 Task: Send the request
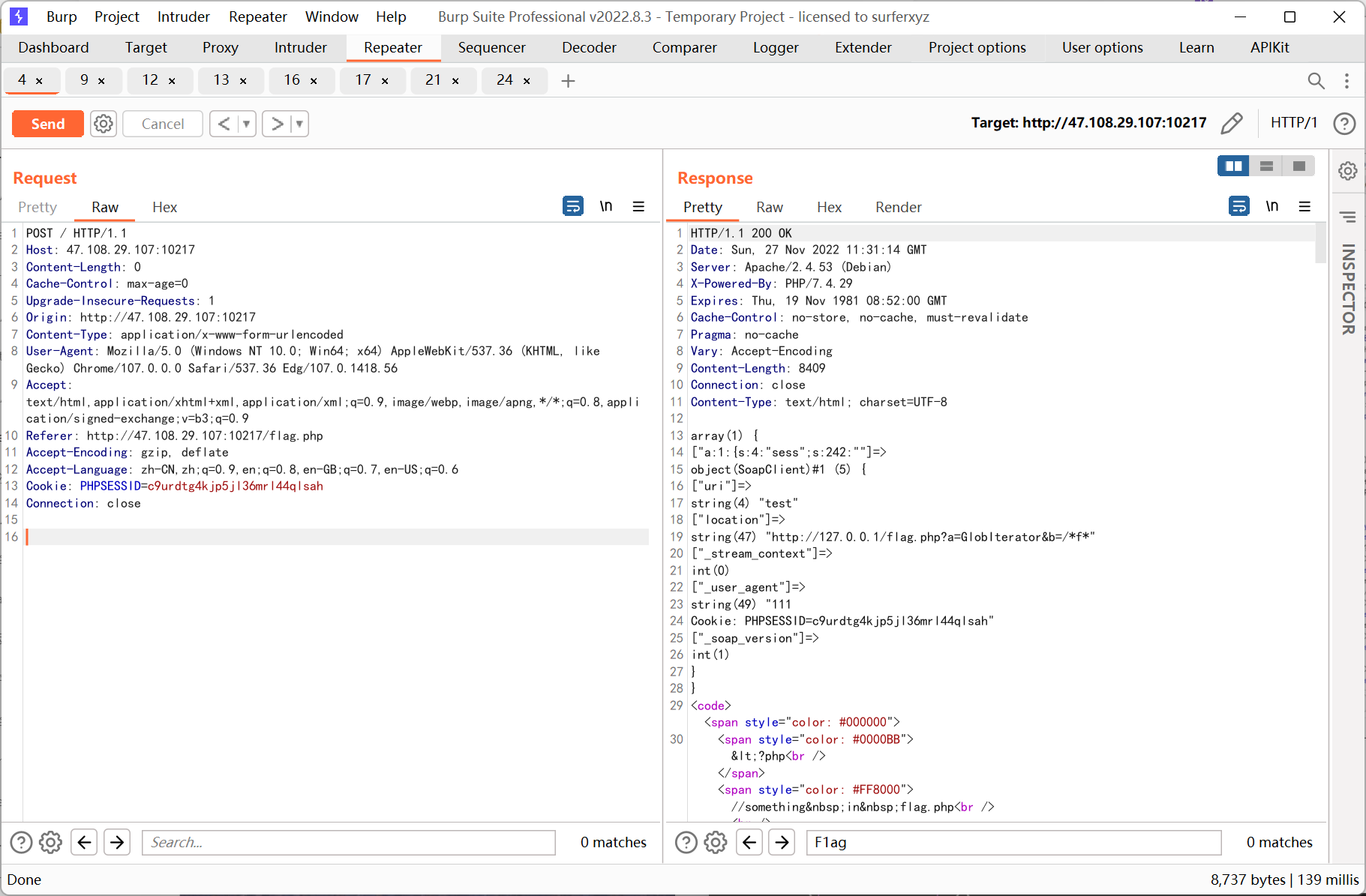tap(48, 124)
